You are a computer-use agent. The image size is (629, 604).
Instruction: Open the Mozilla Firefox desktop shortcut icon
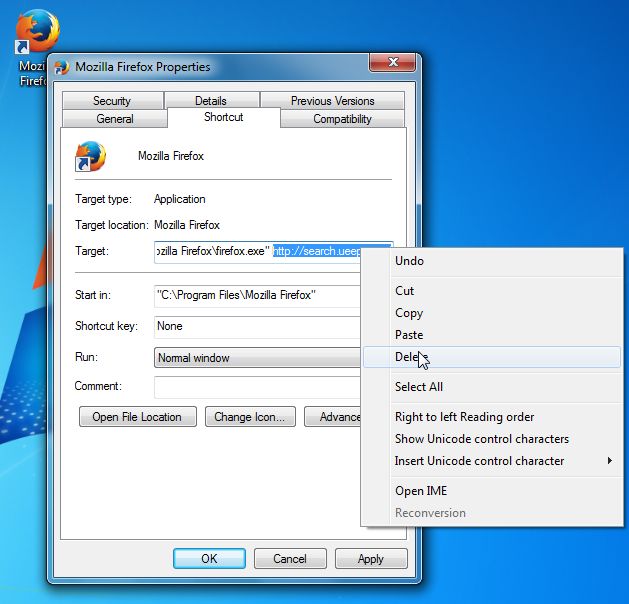(37, 31)
